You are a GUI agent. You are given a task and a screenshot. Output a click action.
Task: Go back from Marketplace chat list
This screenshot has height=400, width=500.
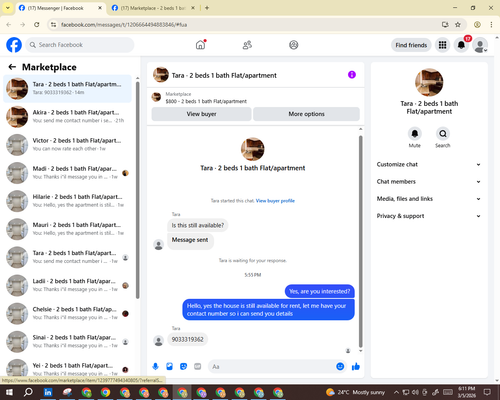click(12, 67)
